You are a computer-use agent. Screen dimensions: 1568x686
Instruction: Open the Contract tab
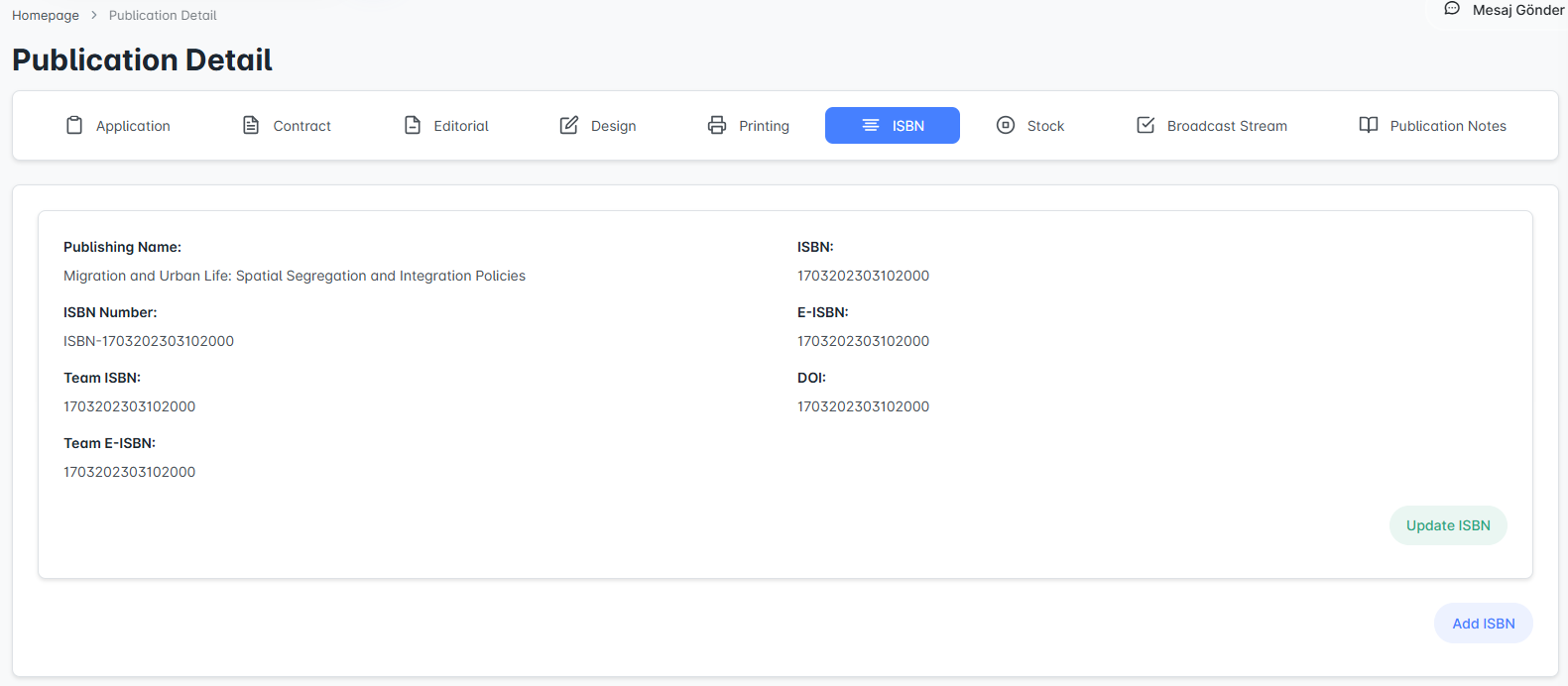click(302, 126)
